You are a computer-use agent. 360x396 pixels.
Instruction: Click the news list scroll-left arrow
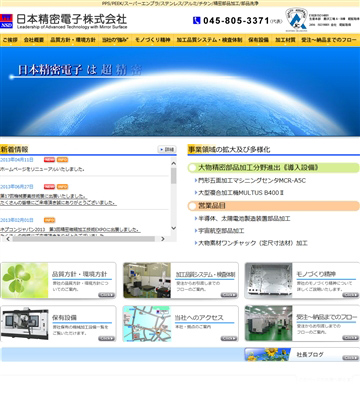8,239
